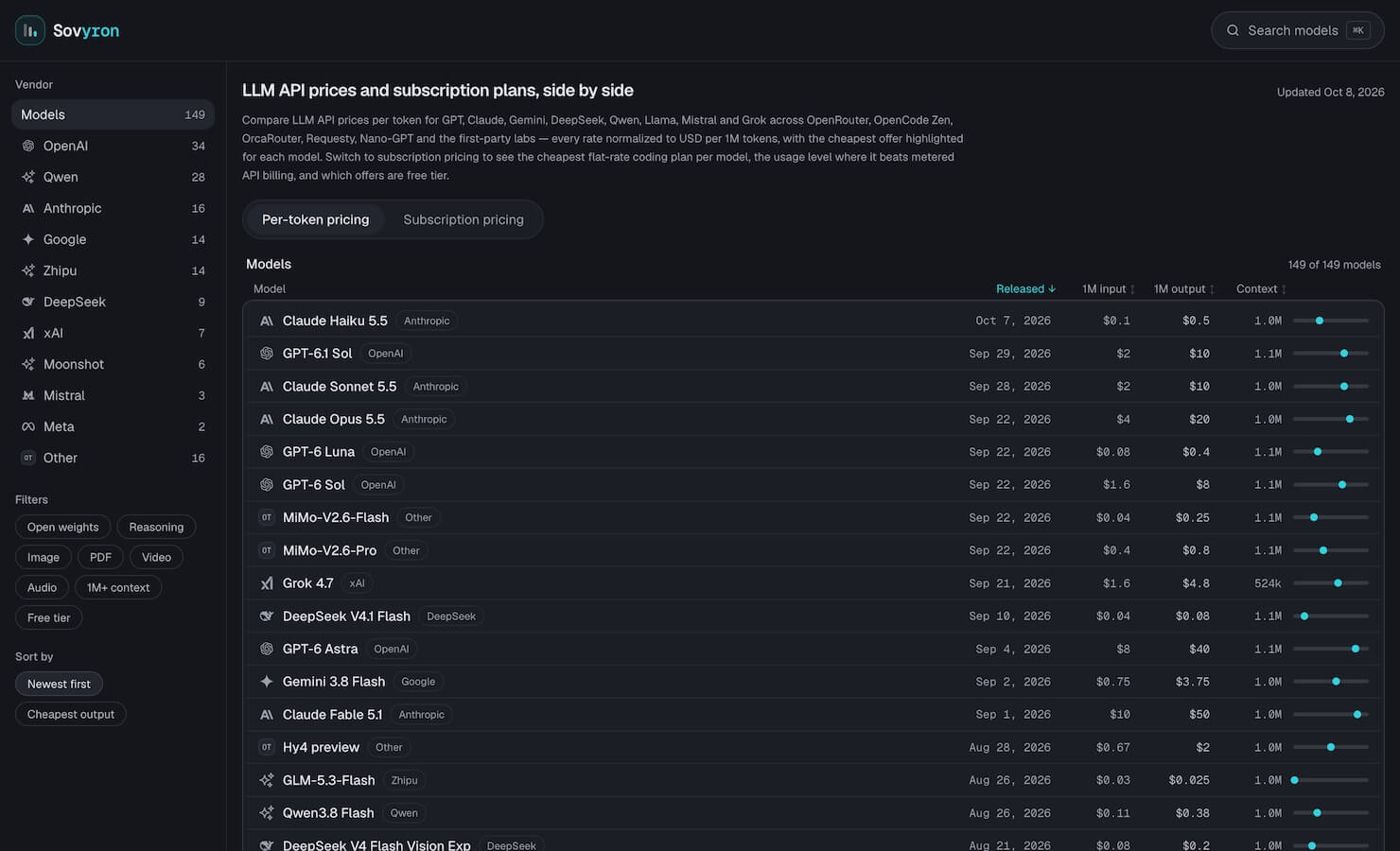Toggle the Audio filter chip

(42, 587)
